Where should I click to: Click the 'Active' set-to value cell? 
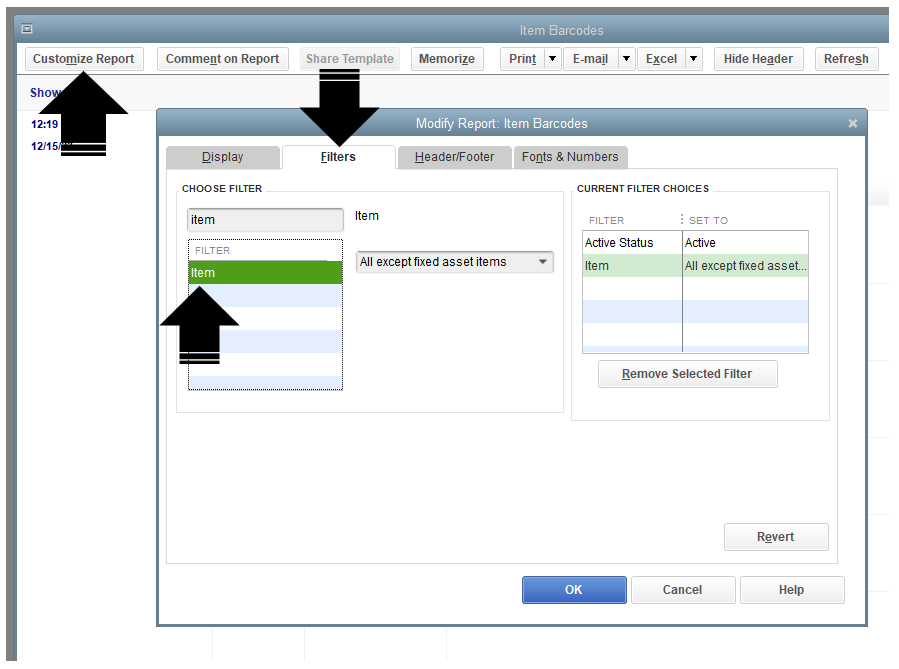[745, 243]
